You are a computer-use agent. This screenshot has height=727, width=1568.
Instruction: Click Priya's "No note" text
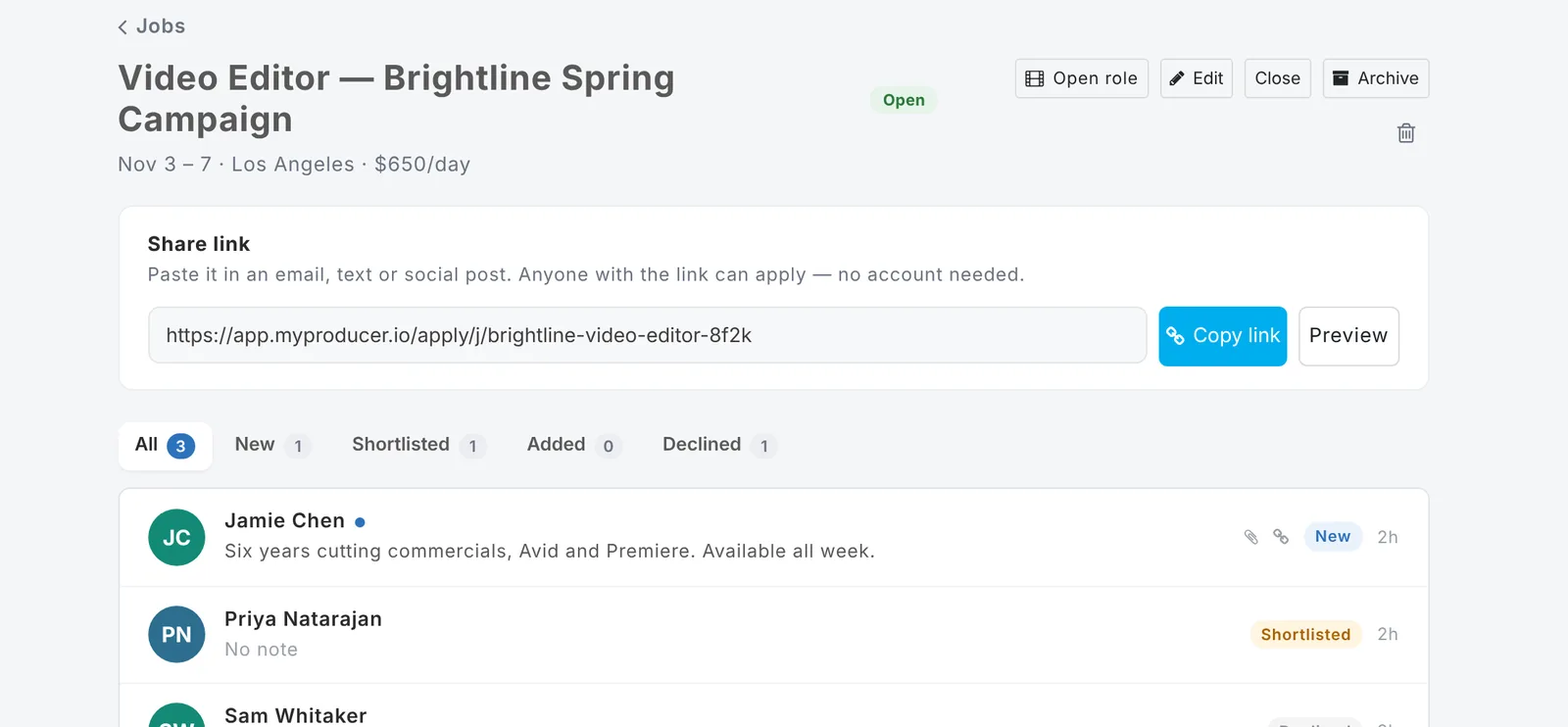point(261,650)
